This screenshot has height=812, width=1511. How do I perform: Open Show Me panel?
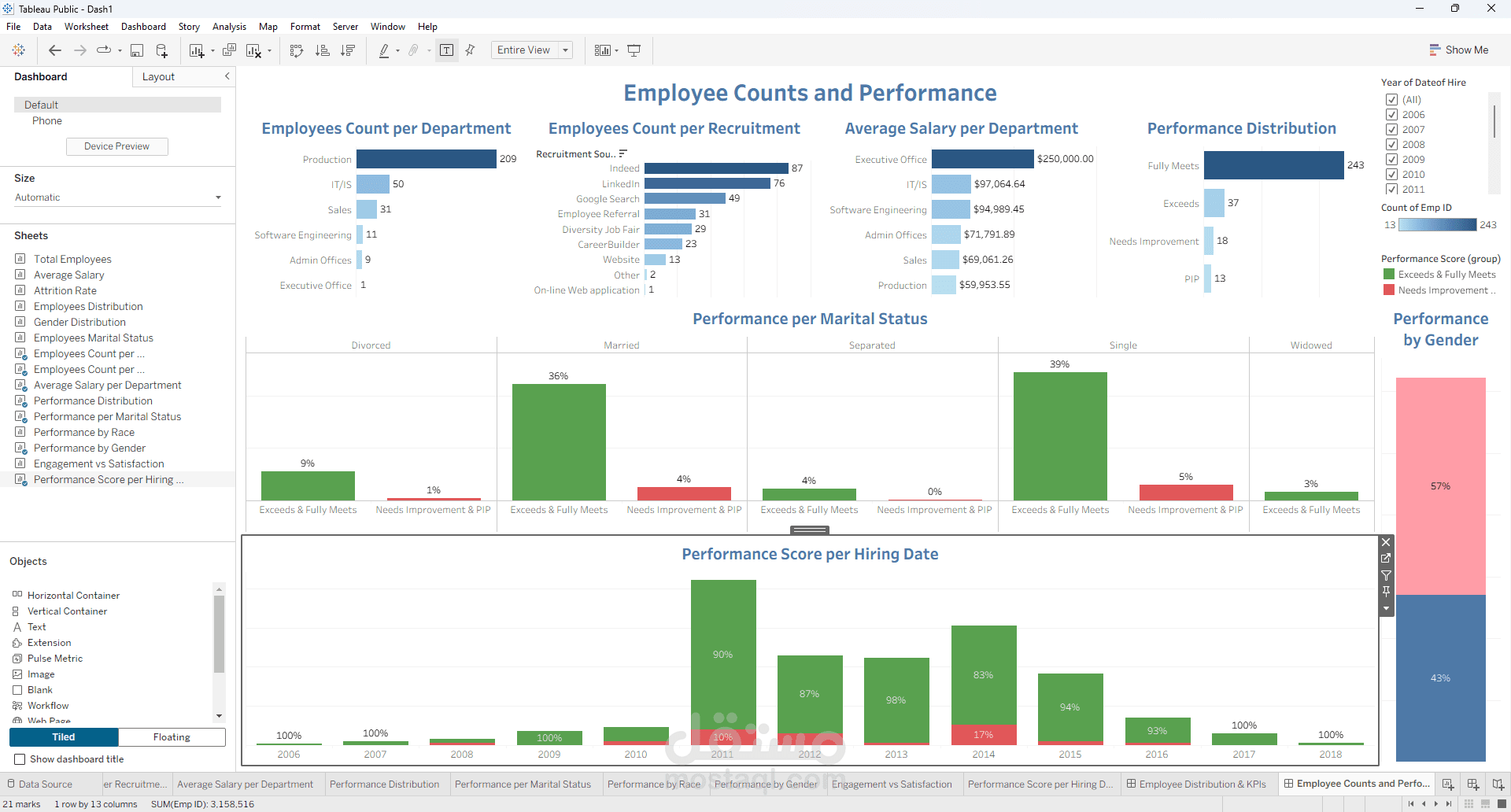click(x=1460, y=50)
